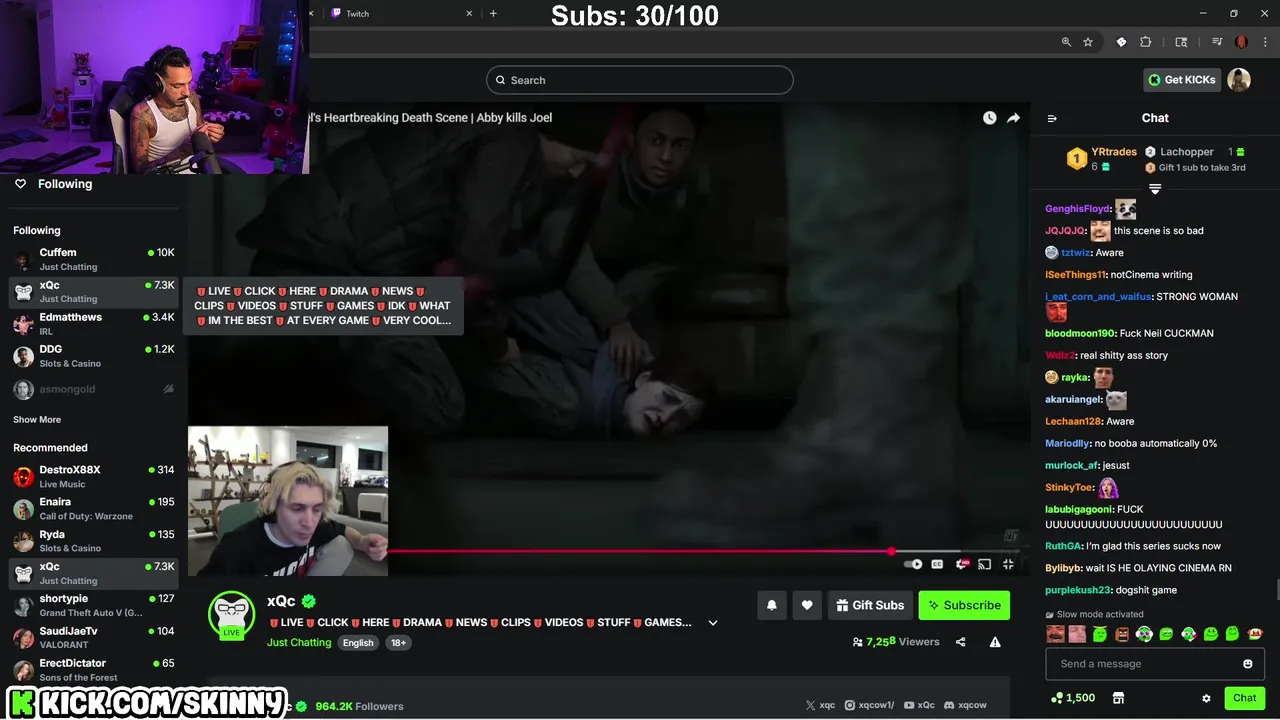Click the new tab plus button
1280x720 pixels.
pyautogui.click(x=493, y=13)
